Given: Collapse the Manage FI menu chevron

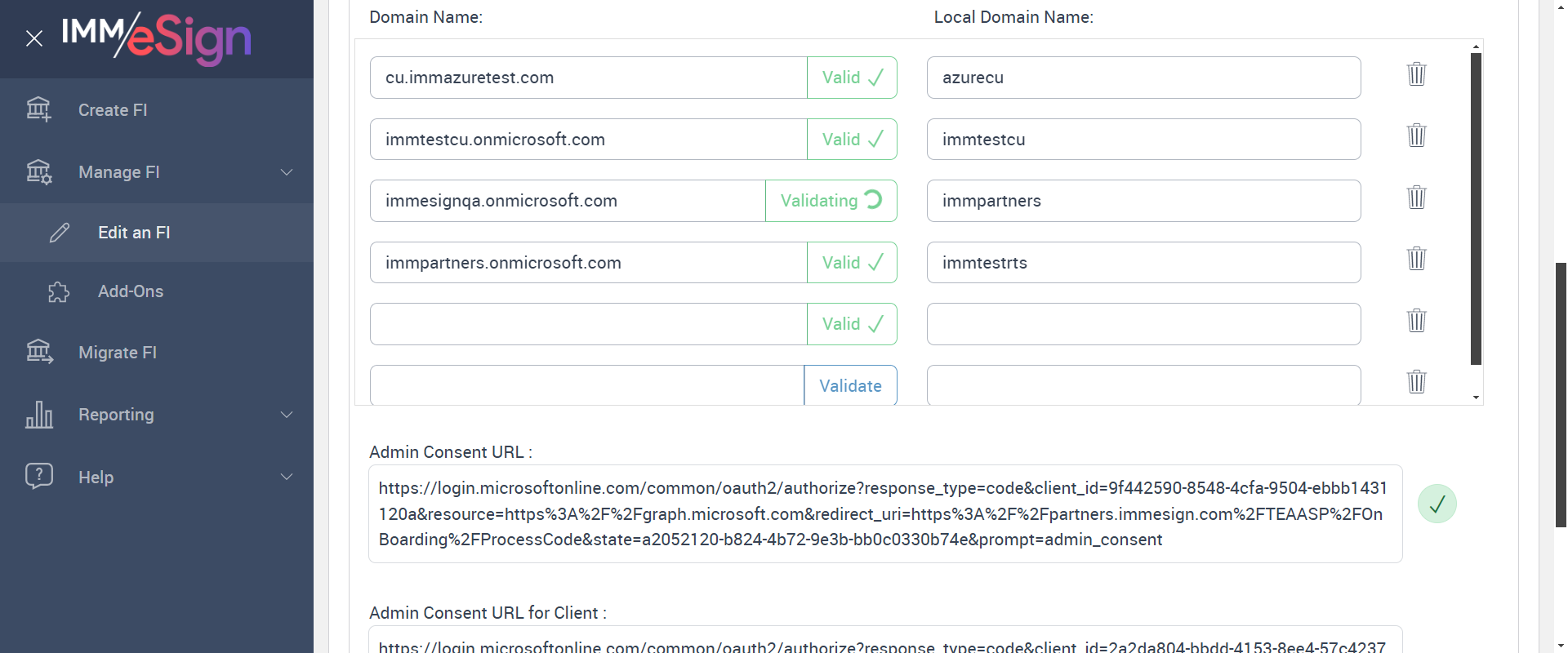Looking at the screenshot, I should click(x=287, y=172).
